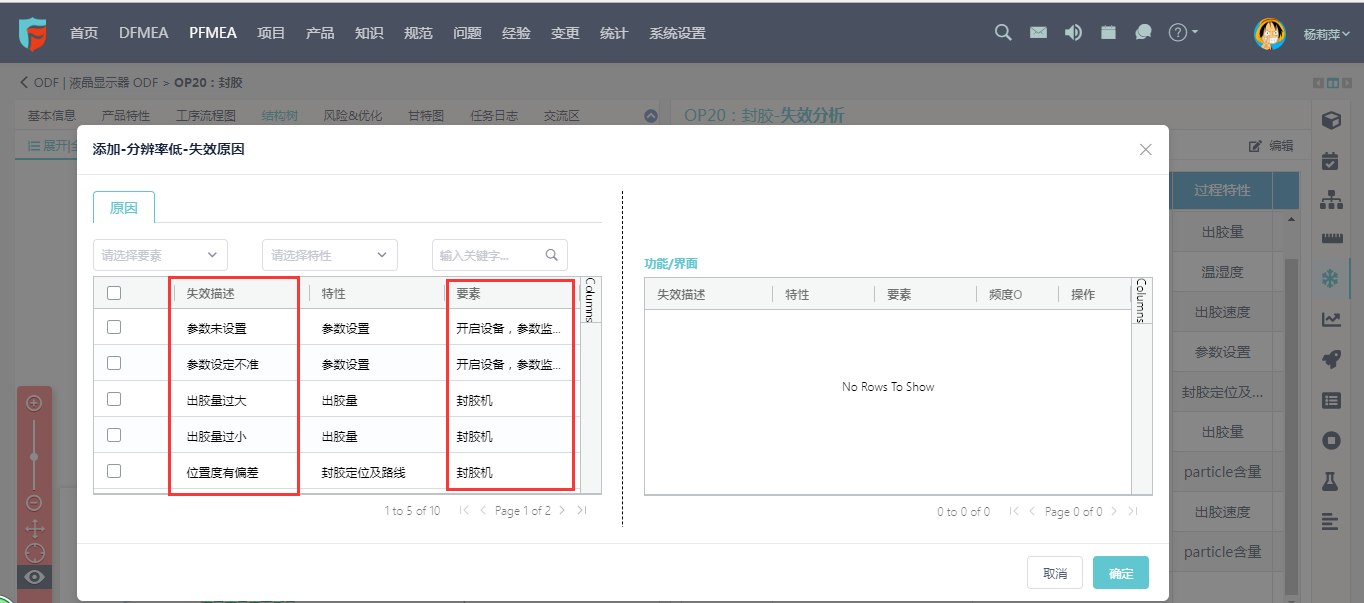Go to next page in left table
Image resolution: width=1364 pixels, height=603 pixels.
pyautogui.click(x=562, y=510)
